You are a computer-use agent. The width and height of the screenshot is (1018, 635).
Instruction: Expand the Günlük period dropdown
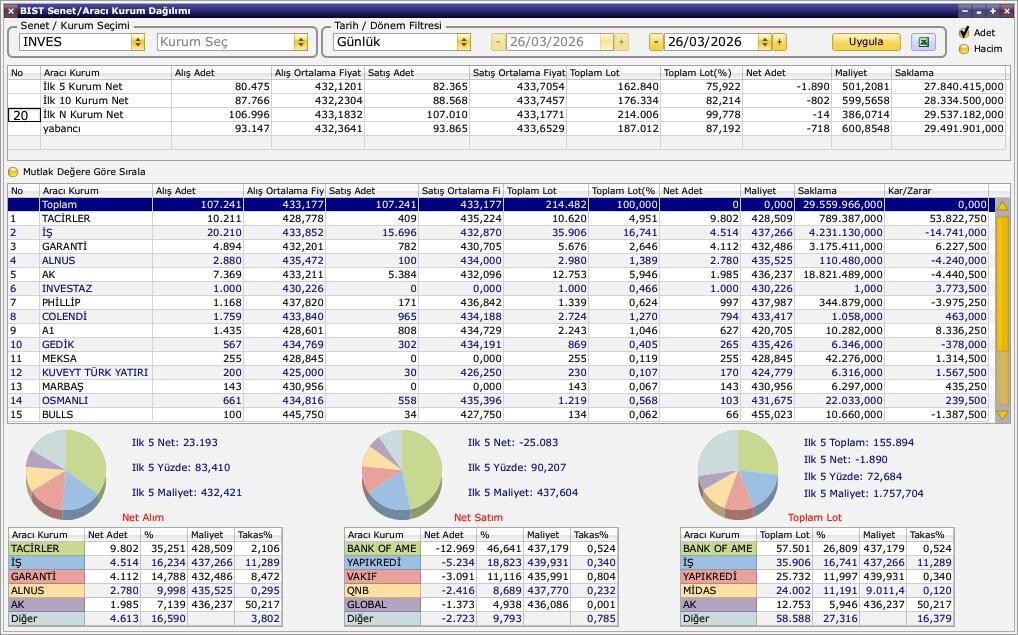click(x=463, y=42)
